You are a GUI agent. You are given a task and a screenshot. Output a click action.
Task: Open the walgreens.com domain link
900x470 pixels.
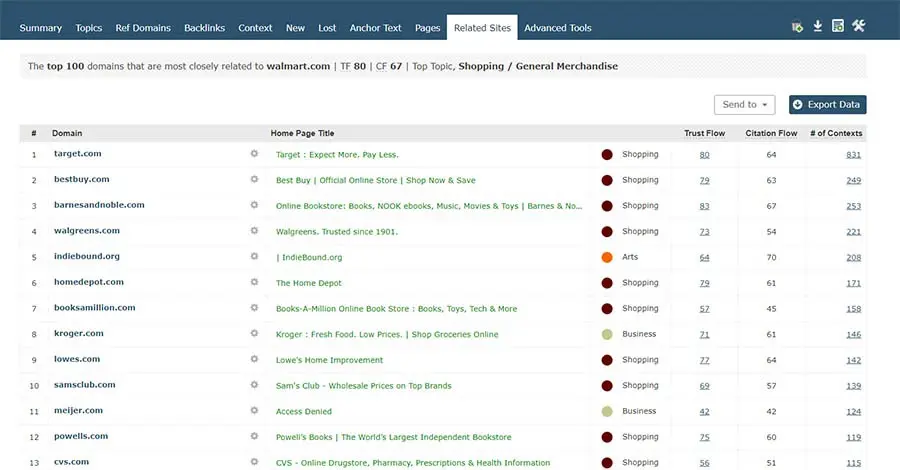87,231
